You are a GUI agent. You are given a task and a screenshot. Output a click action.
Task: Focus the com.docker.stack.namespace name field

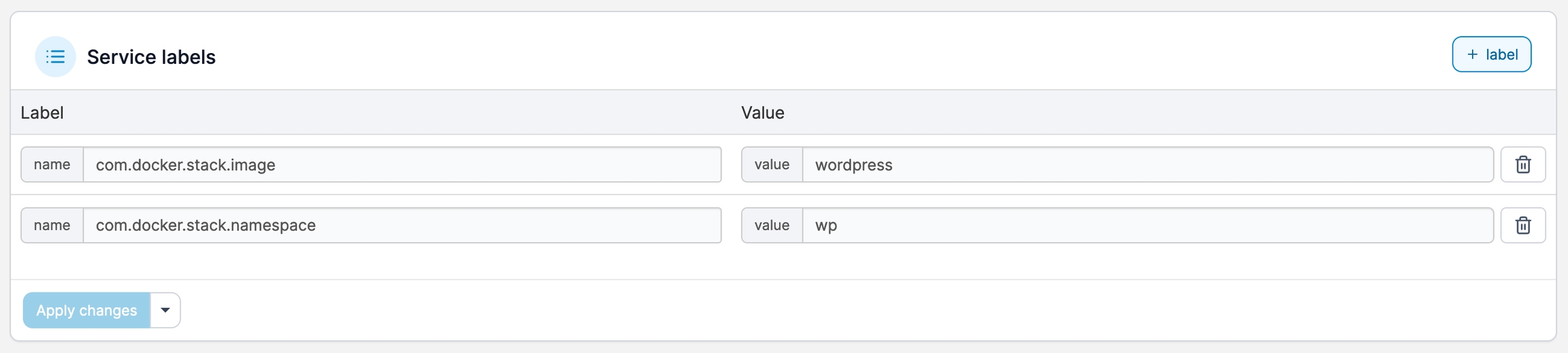[x=402, y=225]
